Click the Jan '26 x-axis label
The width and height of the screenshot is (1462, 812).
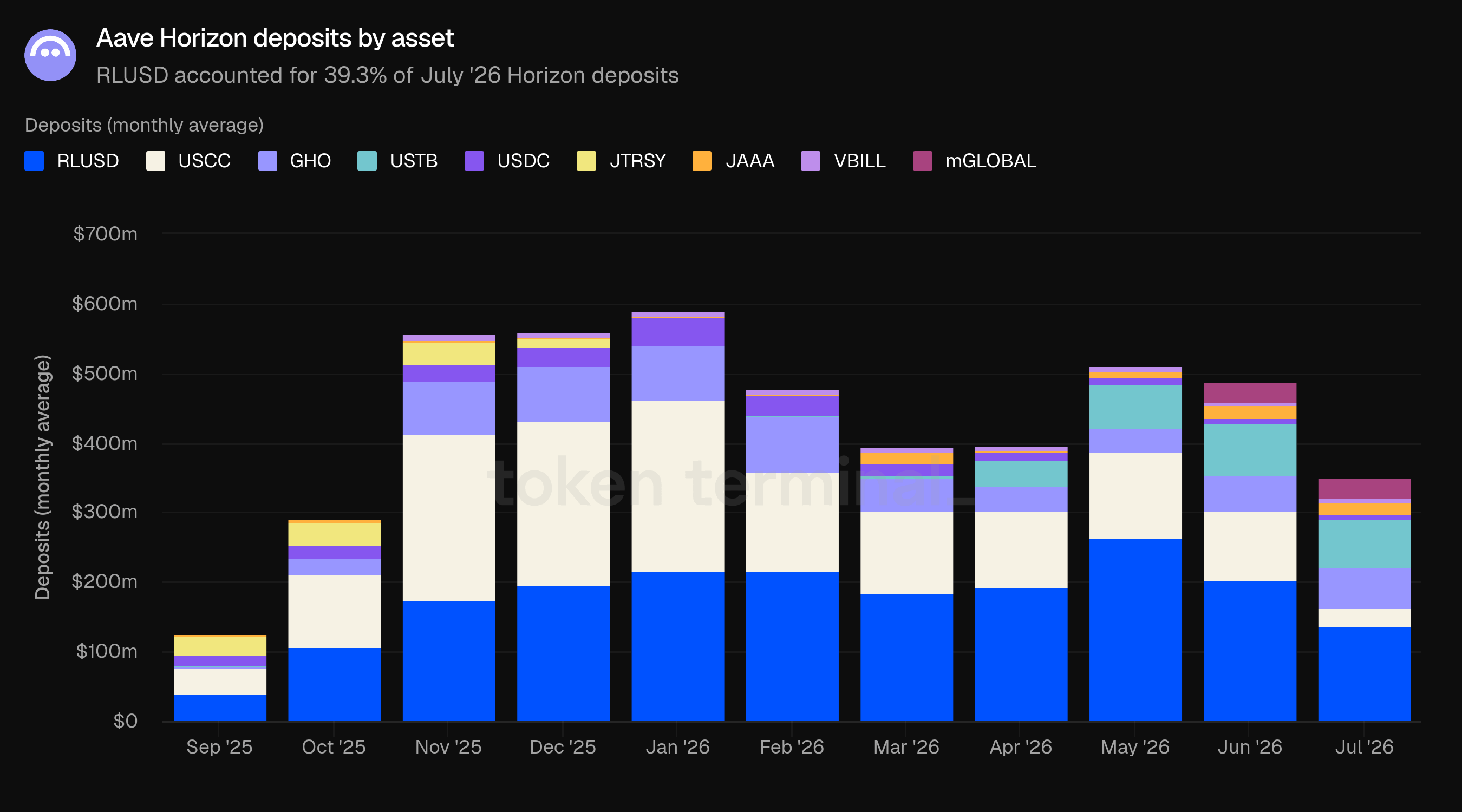point(677,746)
